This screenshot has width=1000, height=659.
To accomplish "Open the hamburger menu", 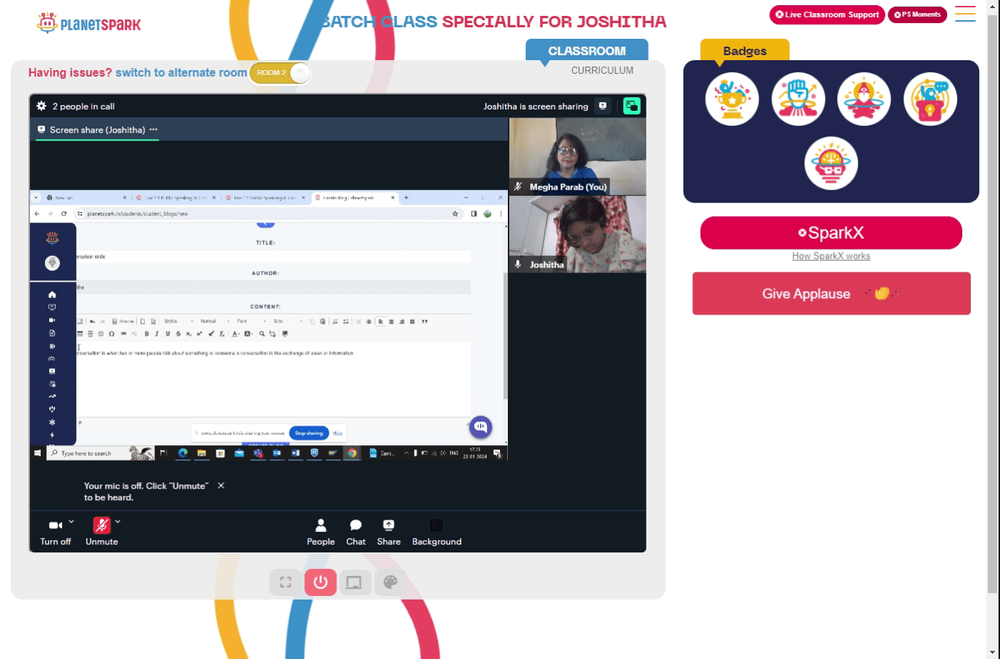I will click(965, 14).
